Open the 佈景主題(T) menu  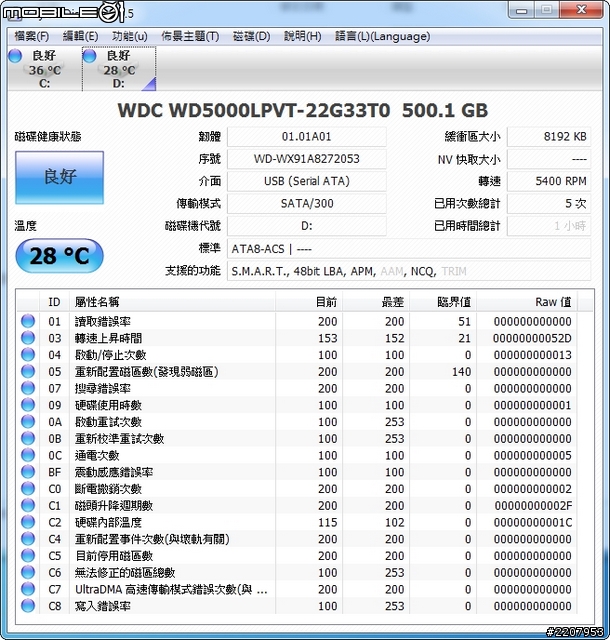(190, 36)
